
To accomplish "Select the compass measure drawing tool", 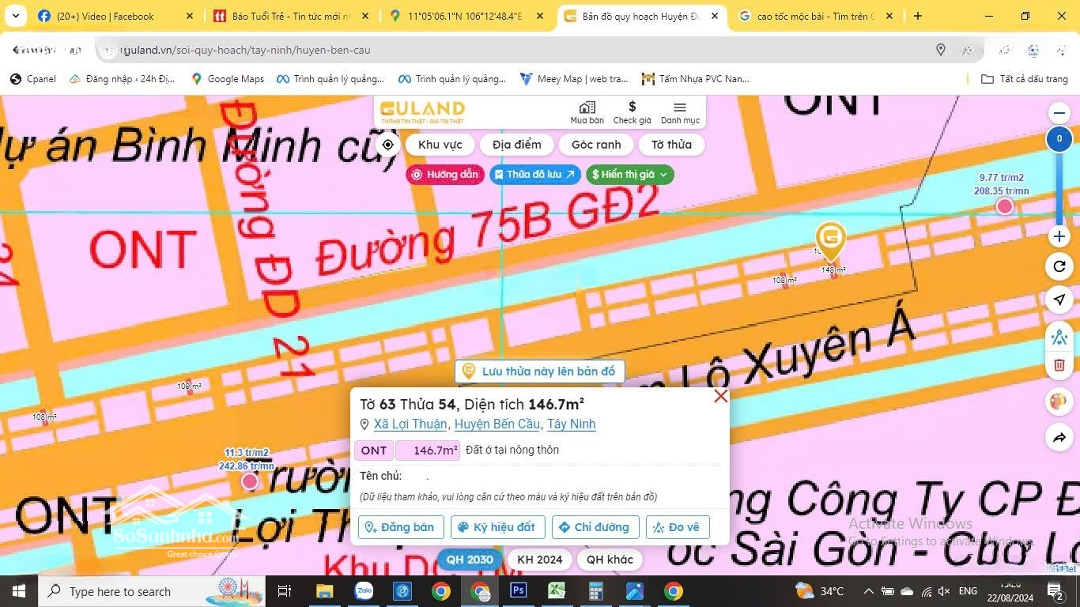I will pyautogui.click(x=1059, y=336).
